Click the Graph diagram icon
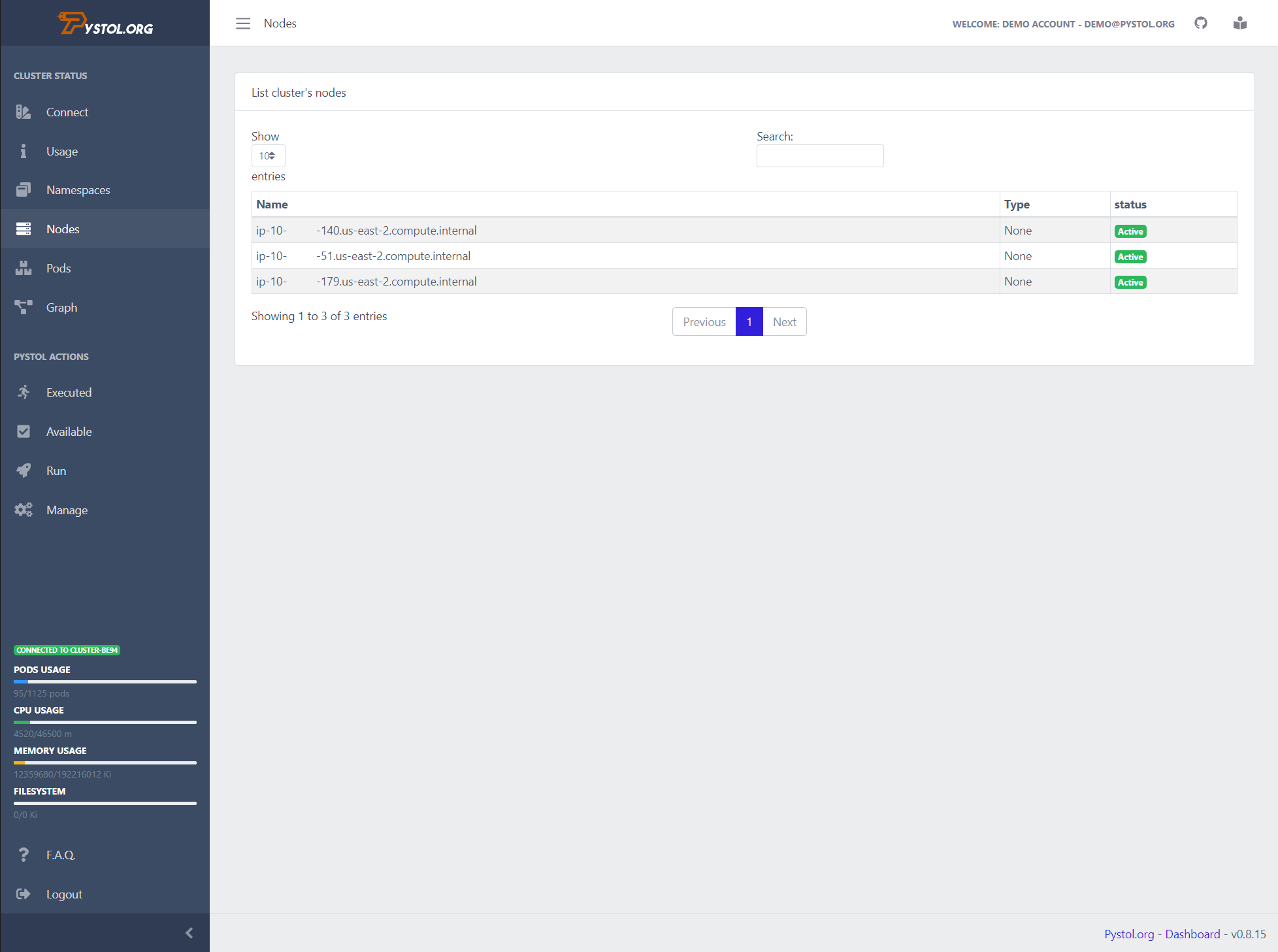Image resolution: width=1278 pixels, height=952 pixels. [24, 308]
